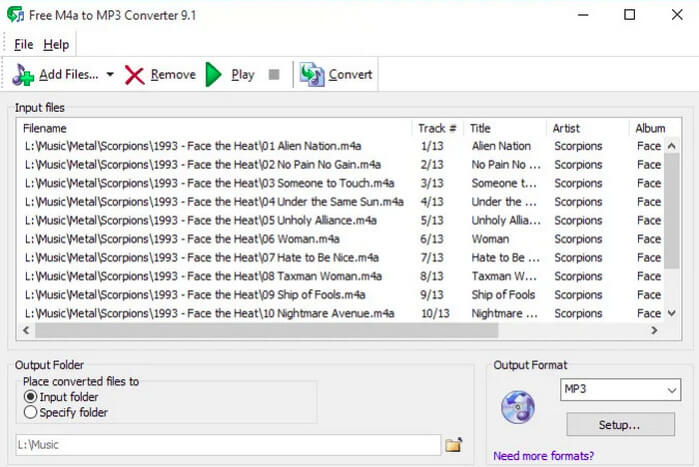Click the Add Files music note icon
This screenshot has width=699, height=467.
pos(22,75)
